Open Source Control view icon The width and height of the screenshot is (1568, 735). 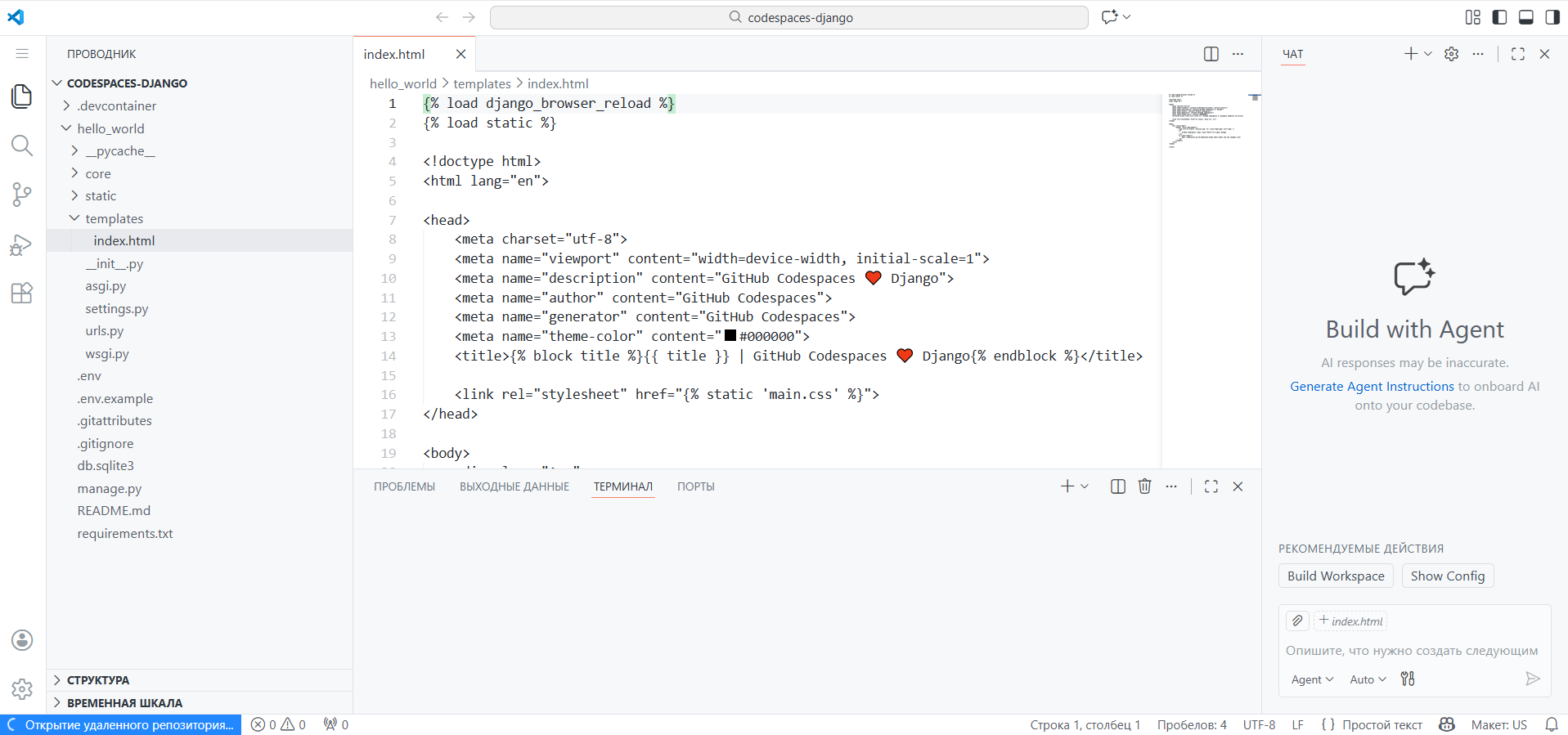point(22,195)
